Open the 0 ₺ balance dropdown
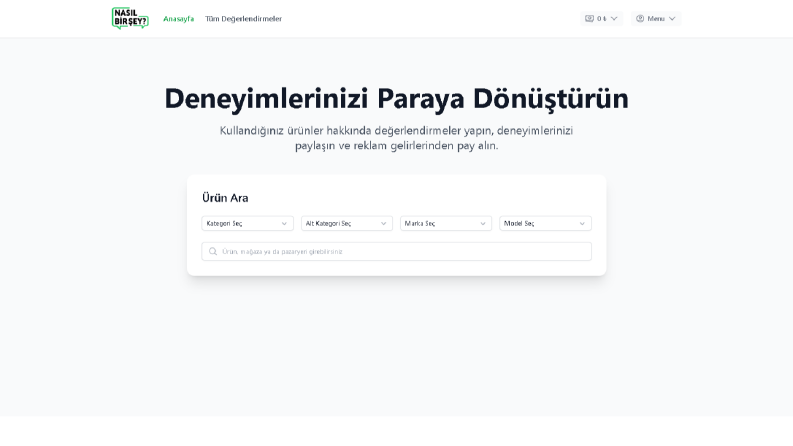The image size is (793, 446). (x=601, y=19)
